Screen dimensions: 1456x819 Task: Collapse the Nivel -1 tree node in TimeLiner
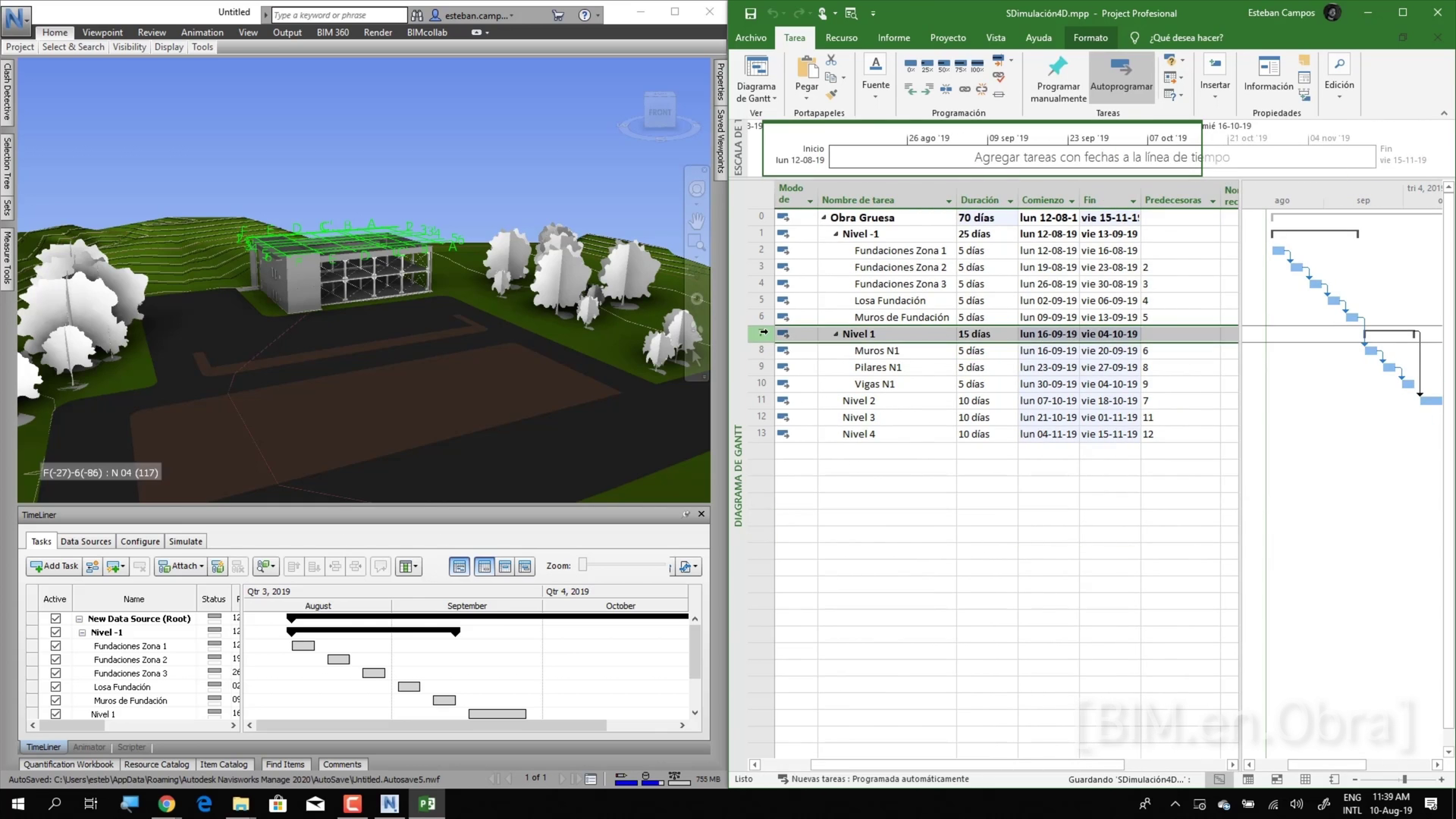point(82,632)
